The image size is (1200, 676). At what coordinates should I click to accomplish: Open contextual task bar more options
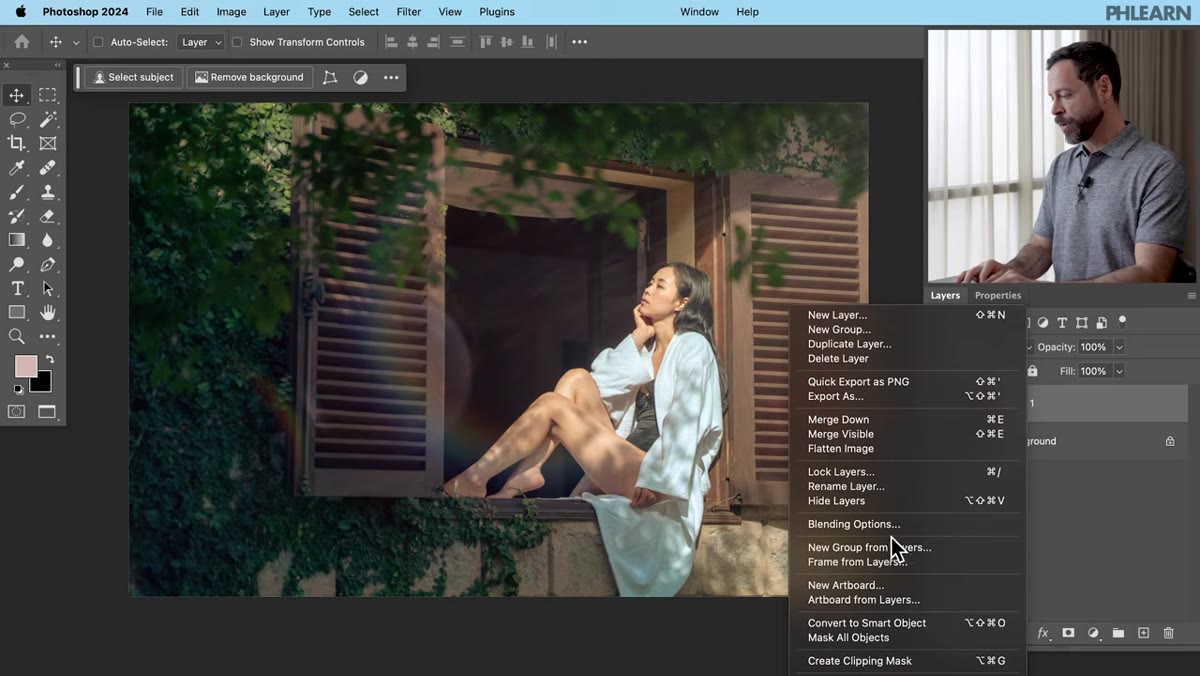click(x=391, y=77)
